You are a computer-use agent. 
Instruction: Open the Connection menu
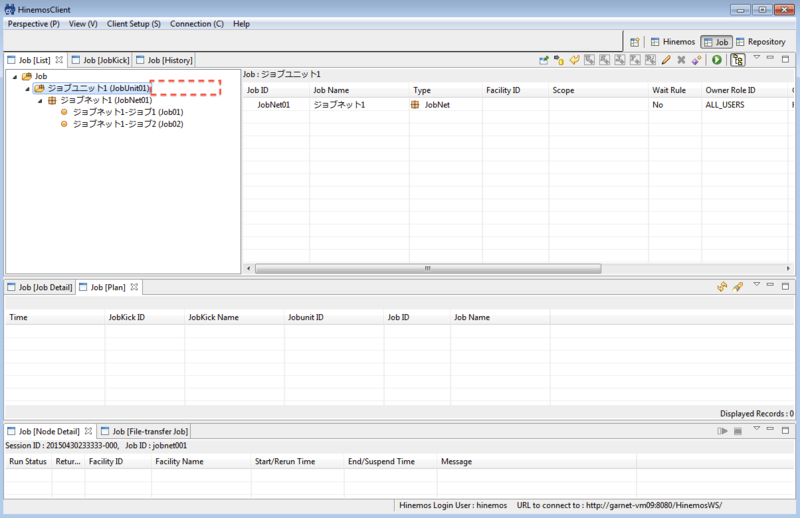click(x=197, y=24)
